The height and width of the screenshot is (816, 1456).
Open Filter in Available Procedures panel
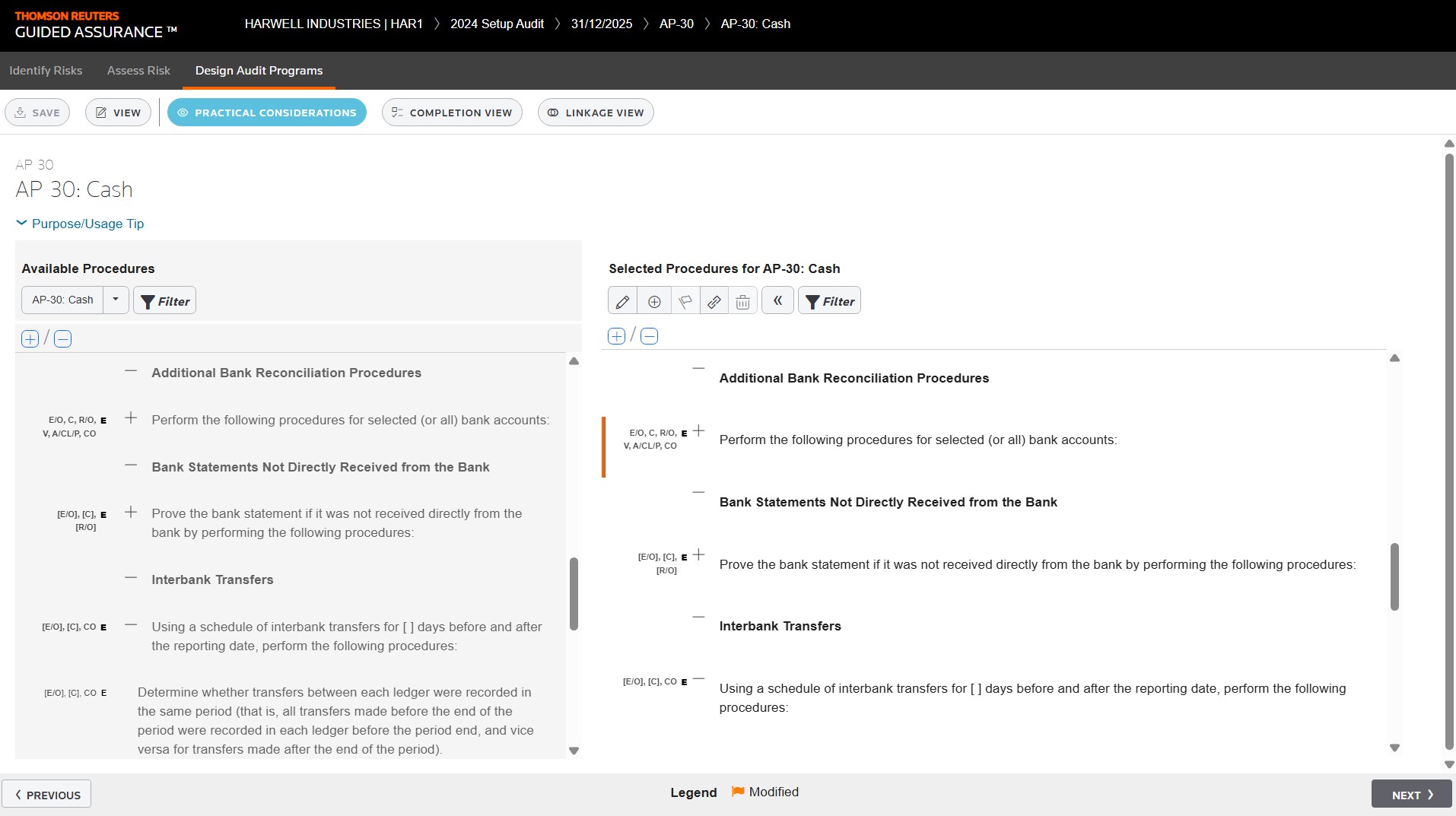click(x=165, y=300)
